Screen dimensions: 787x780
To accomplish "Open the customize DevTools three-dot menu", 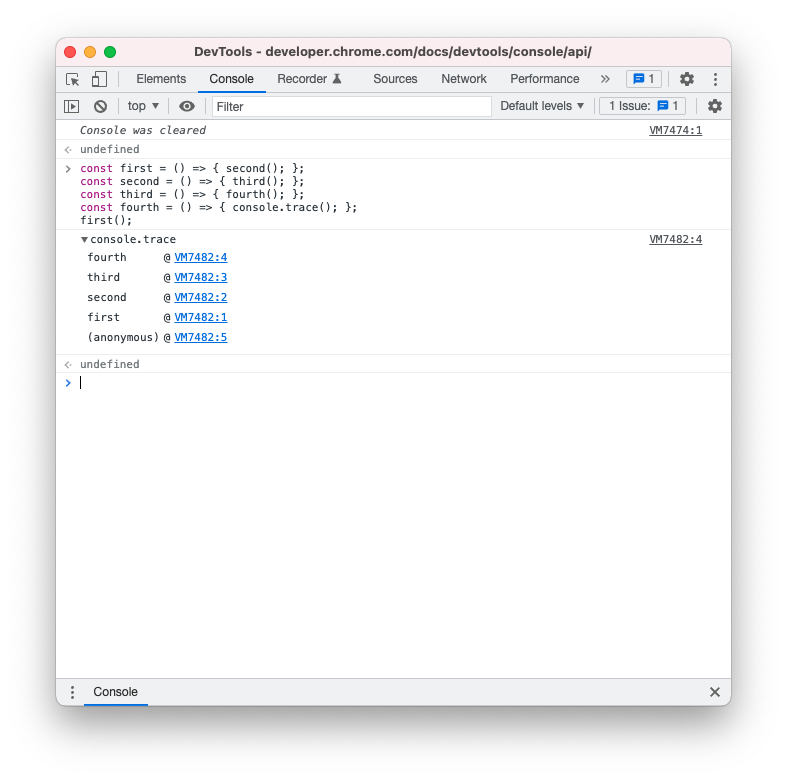I will pos(715,79).
